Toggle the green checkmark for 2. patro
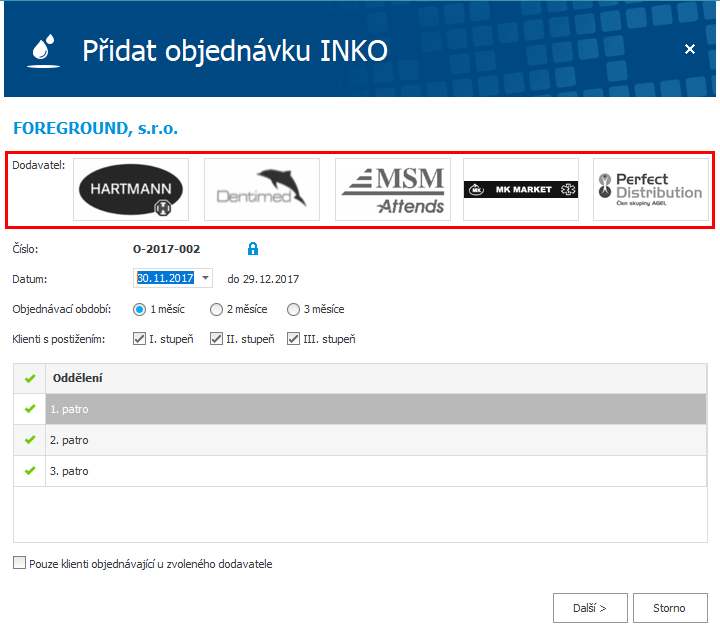 (30, 440)
